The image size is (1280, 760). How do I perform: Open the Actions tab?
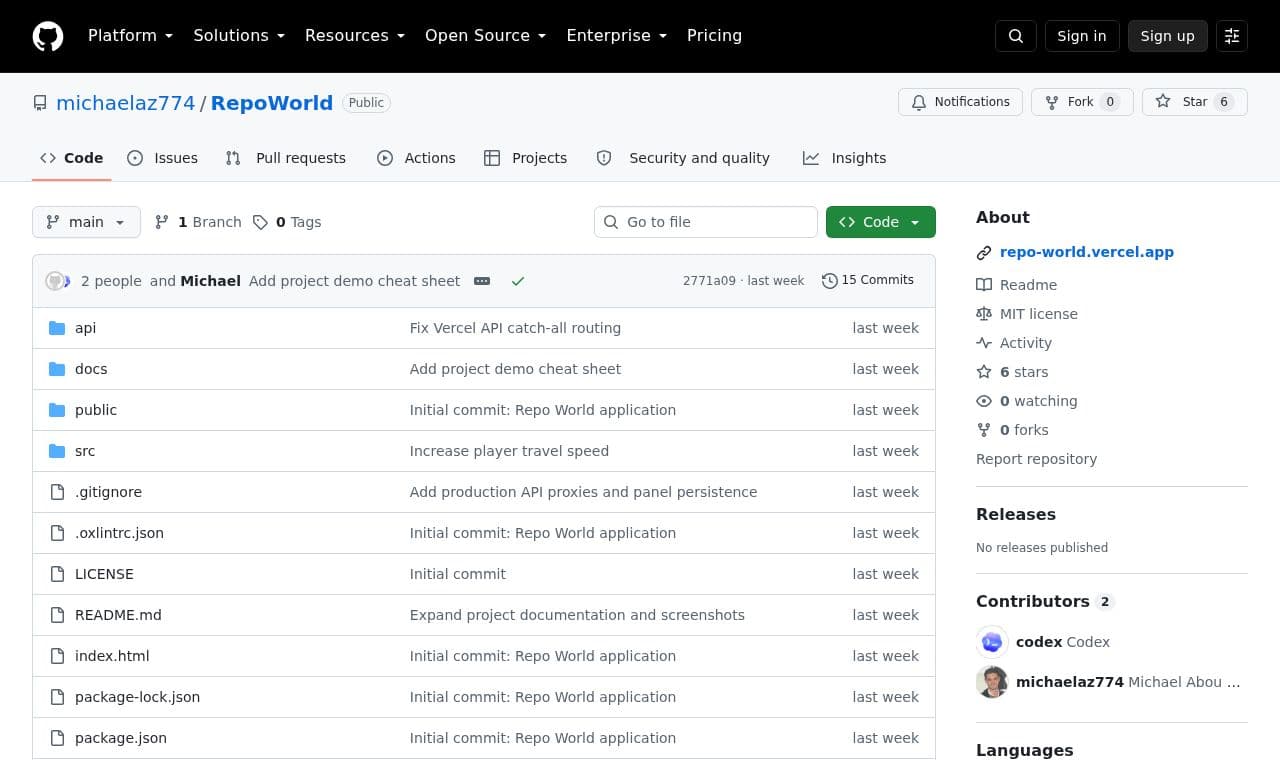[416, 158]
